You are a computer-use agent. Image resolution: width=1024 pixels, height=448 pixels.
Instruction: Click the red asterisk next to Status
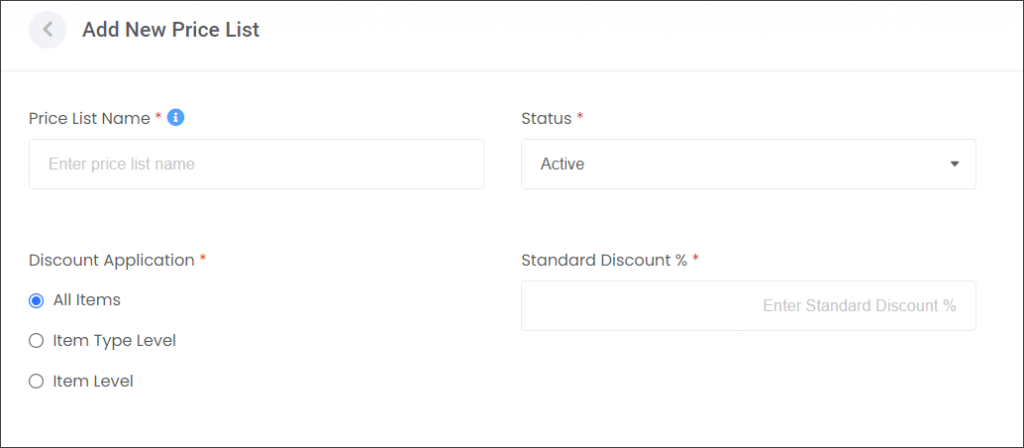pos(580,116)
